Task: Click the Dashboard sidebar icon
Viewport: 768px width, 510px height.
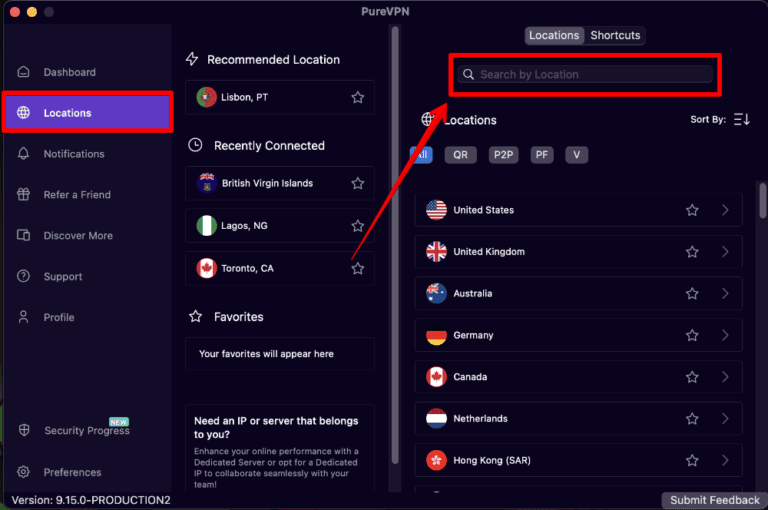Action: tap(24, 72)
